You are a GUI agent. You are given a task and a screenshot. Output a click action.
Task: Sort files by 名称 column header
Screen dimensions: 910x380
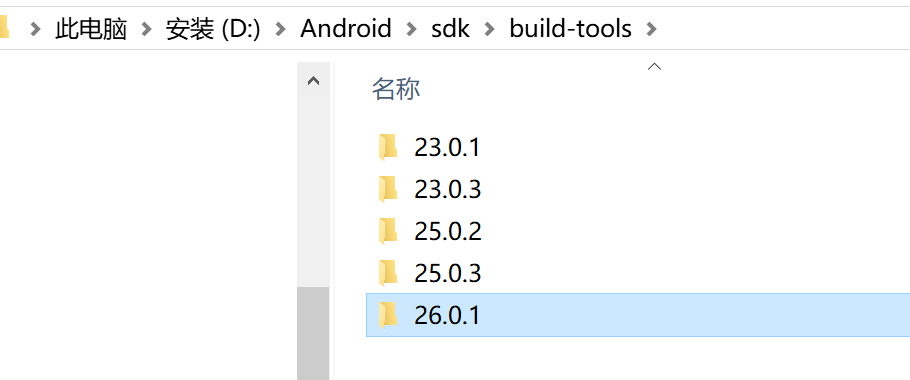(x=396, y=89)
